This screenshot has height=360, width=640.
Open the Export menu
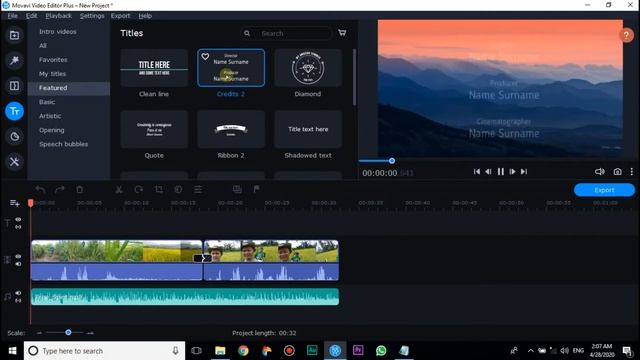pos(120,16)
